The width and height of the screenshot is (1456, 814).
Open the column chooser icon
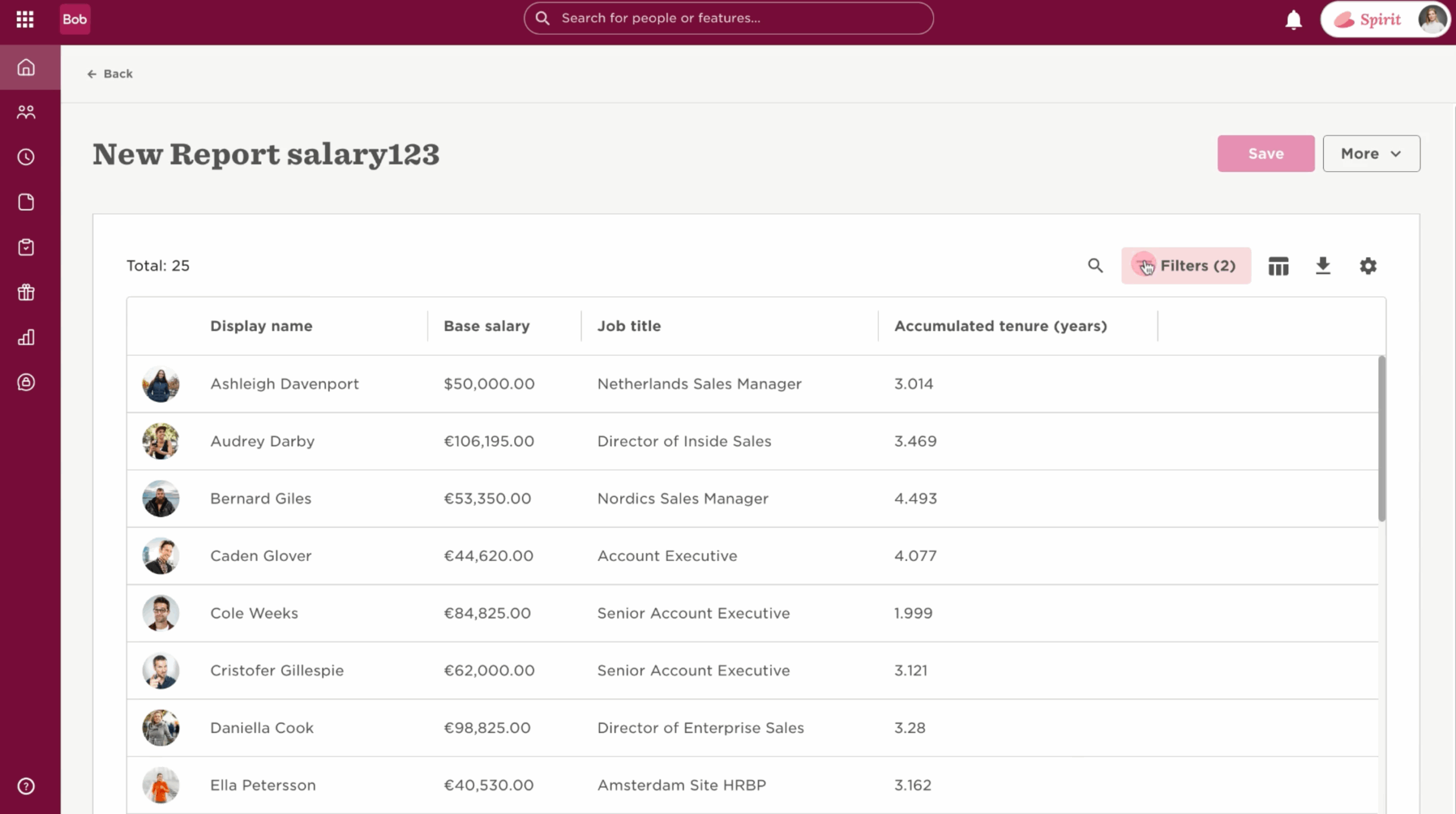tap(1279, 265)
